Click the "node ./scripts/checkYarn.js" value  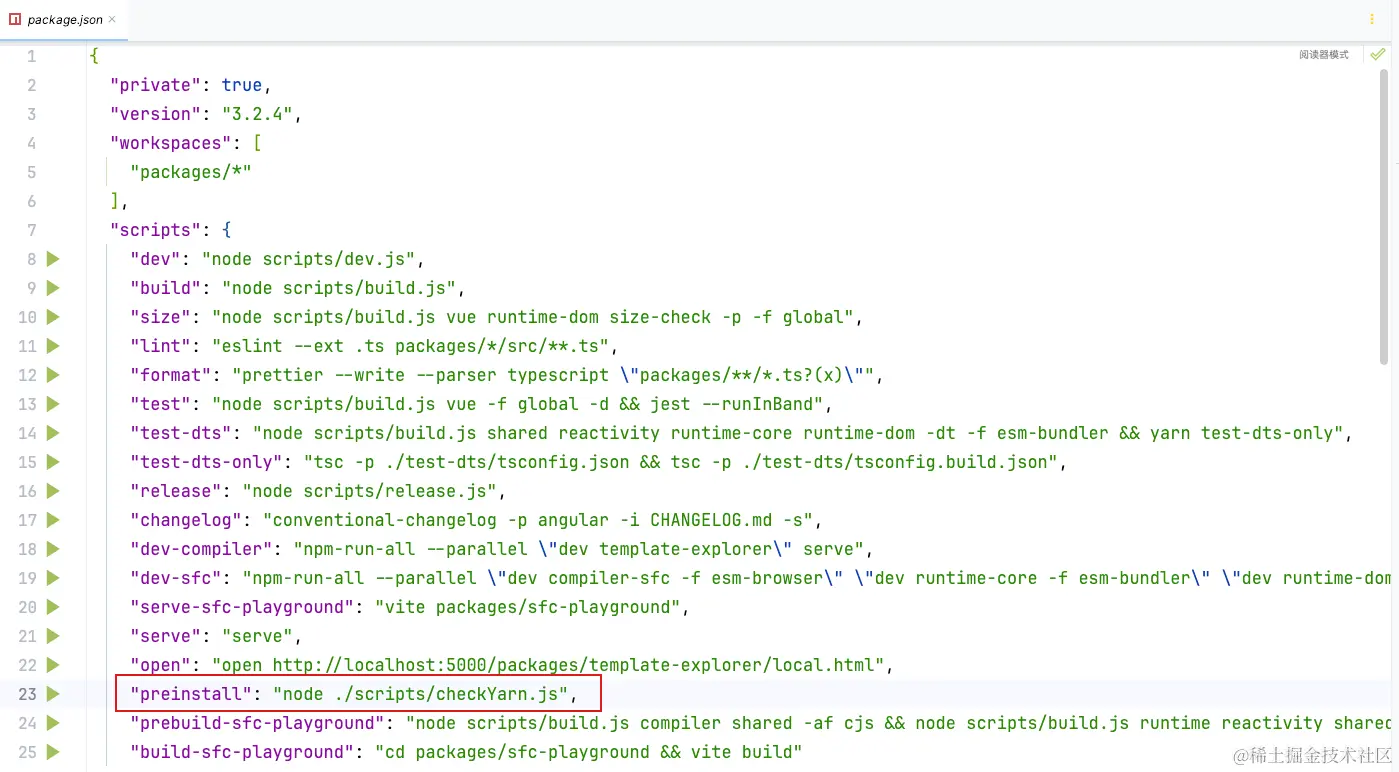point(420,694)
